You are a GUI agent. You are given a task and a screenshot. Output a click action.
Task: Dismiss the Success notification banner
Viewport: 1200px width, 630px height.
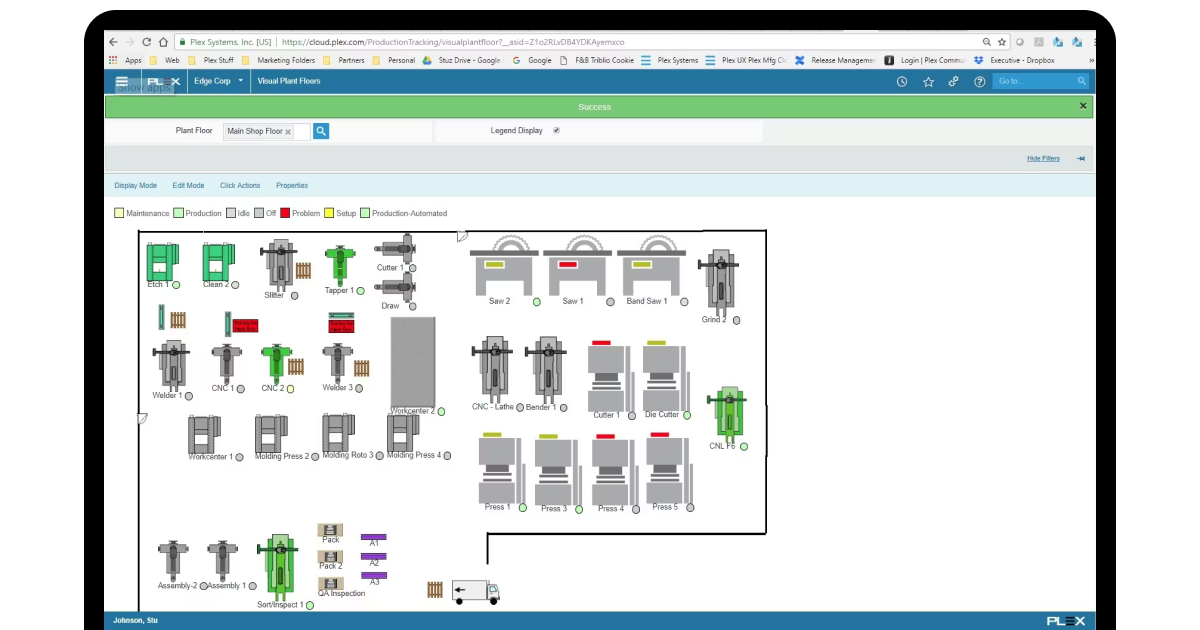[1083, 105]
